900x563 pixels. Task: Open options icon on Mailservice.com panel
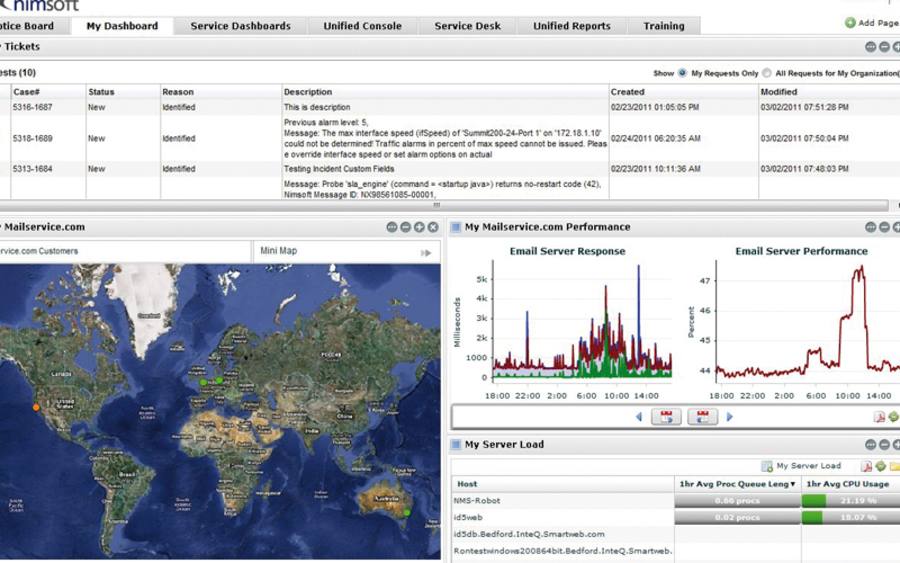coord(392,227)
